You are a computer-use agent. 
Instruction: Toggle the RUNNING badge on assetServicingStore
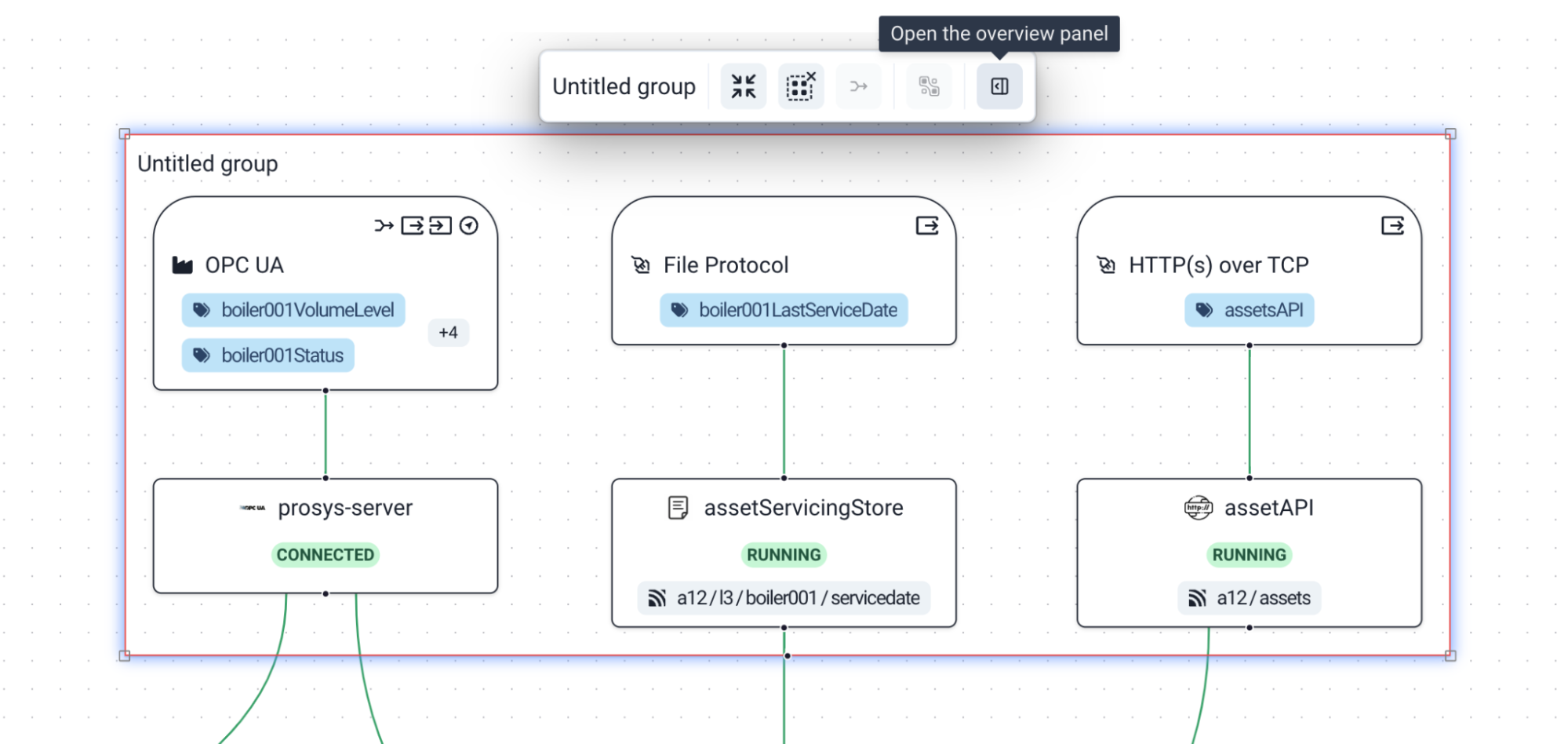coord(784,554)
